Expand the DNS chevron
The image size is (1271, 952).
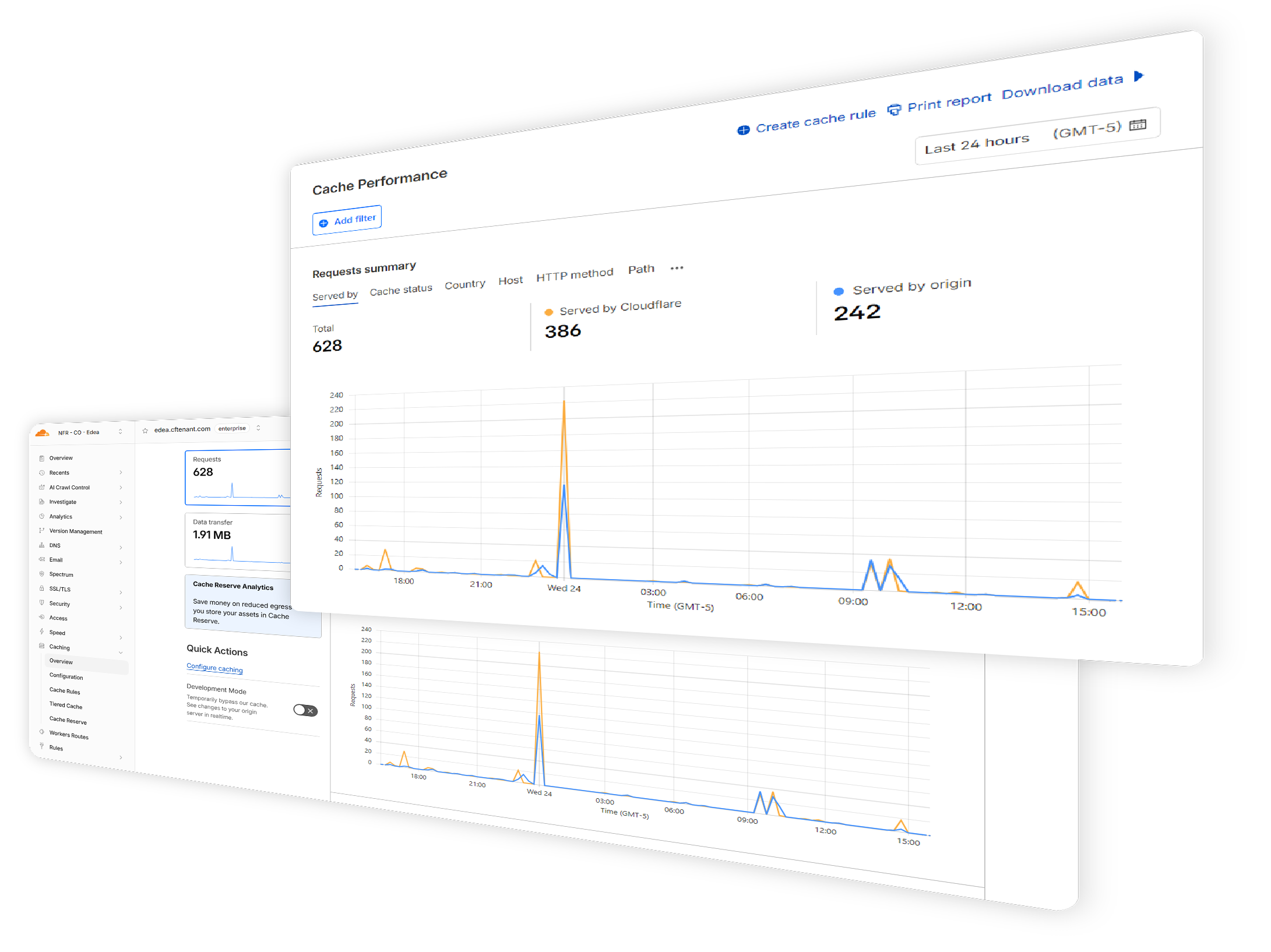click(121, 548)
